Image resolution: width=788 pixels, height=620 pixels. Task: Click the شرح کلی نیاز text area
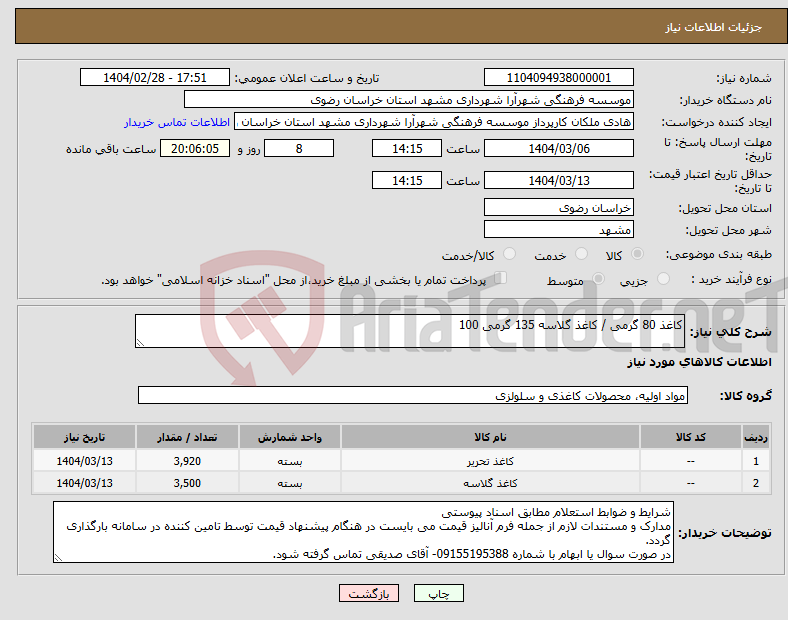pyautogui.click(x=410, y=331)
